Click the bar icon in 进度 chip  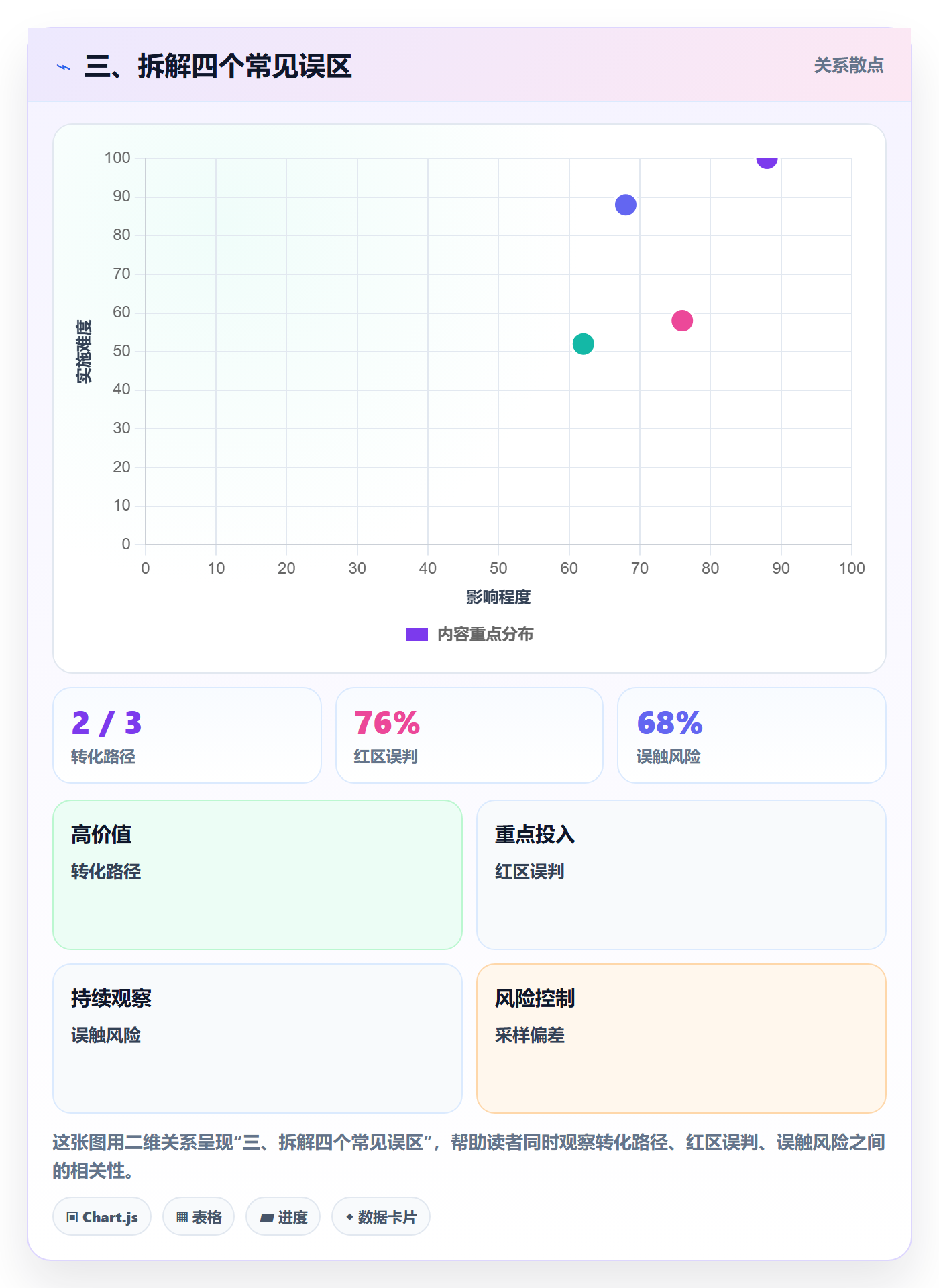tap(266, 1218)
